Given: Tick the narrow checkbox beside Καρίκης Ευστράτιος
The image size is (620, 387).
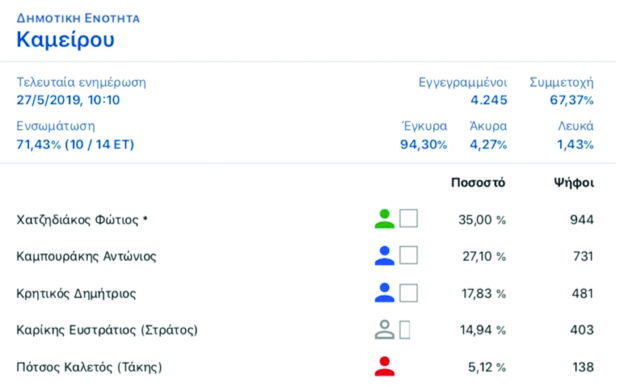Looking at the screenshot, I should click(x=405, y=330).
